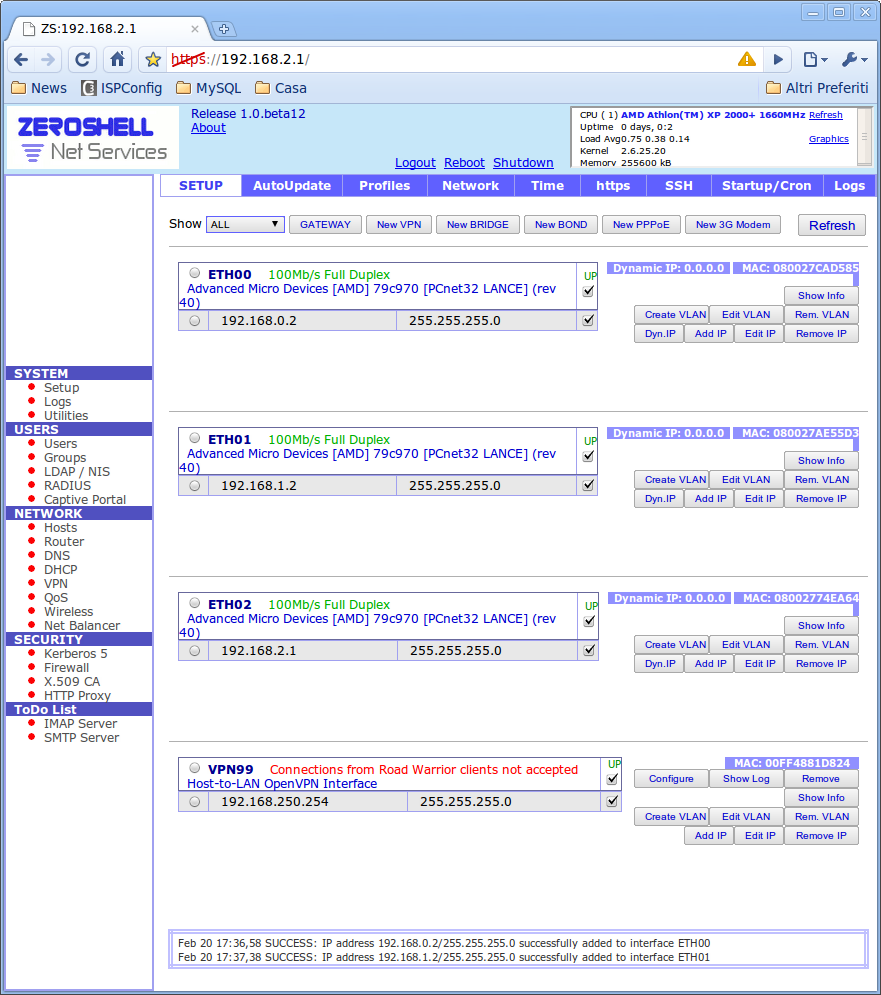Click the New BOND button

pyautogui.click(x=560, y=225)
